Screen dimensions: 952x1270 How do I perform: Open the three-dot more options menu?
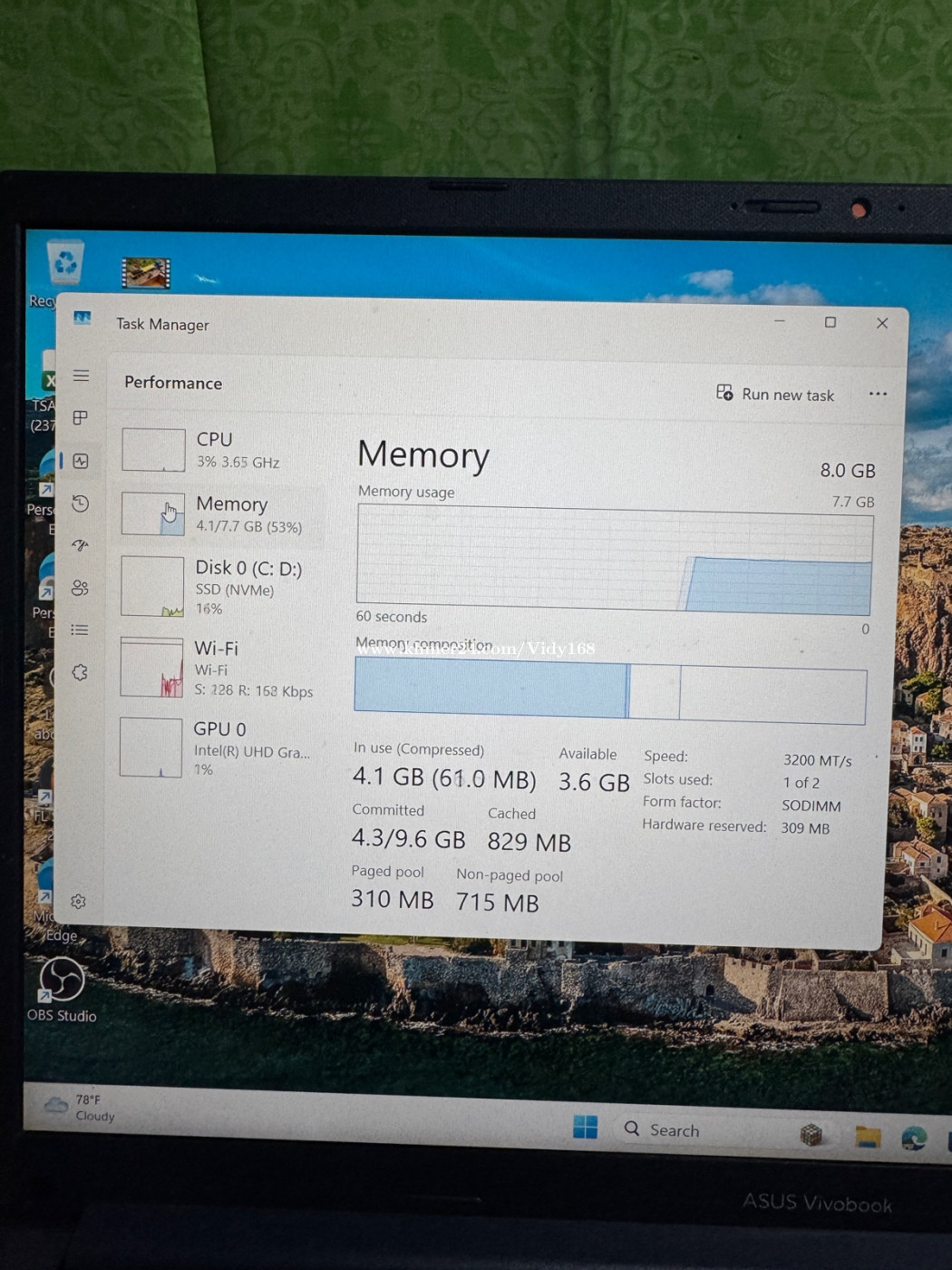pyautogui.click(x=877, y=394)
